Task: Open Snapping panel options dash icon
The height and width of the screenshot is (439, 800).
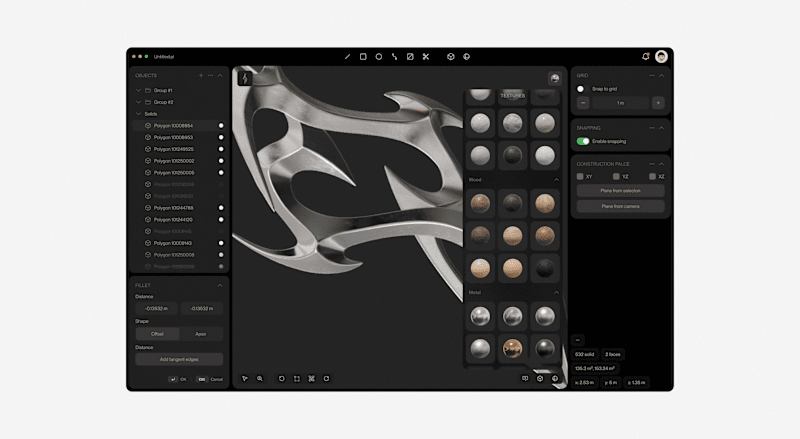Action: click(x=652, y=128)
